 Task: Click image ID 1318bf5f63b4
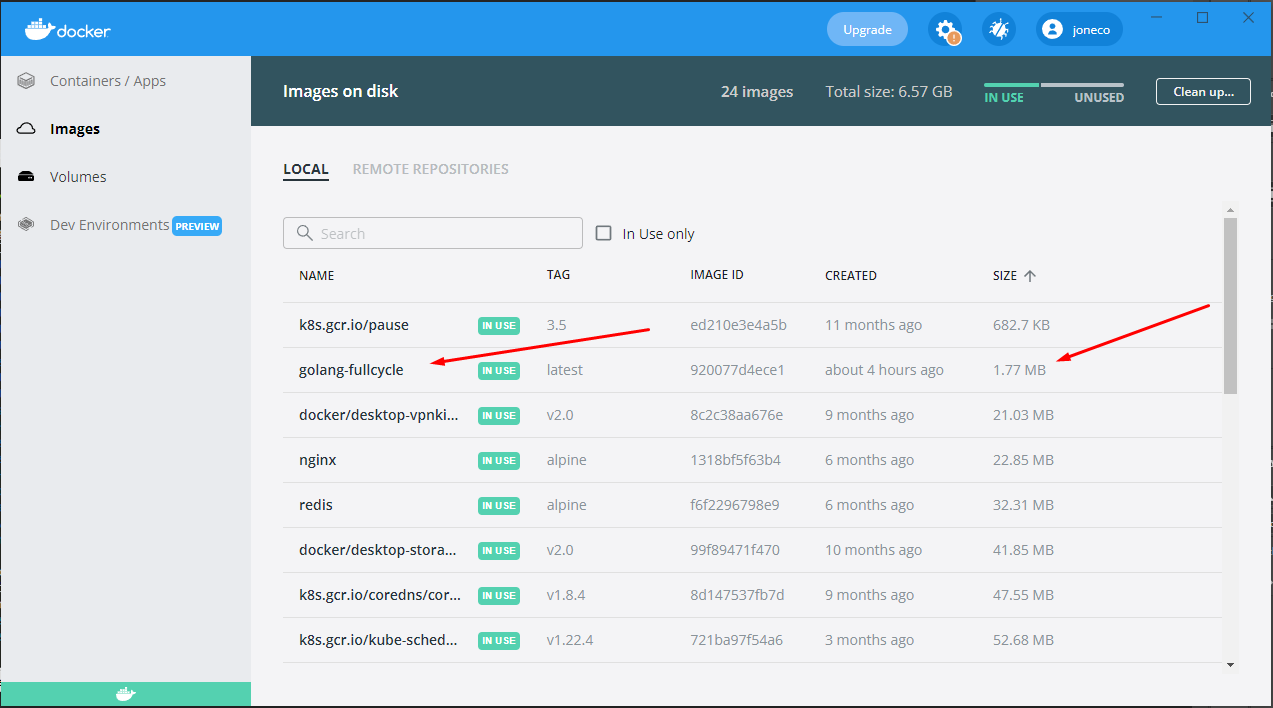[736, 460]
